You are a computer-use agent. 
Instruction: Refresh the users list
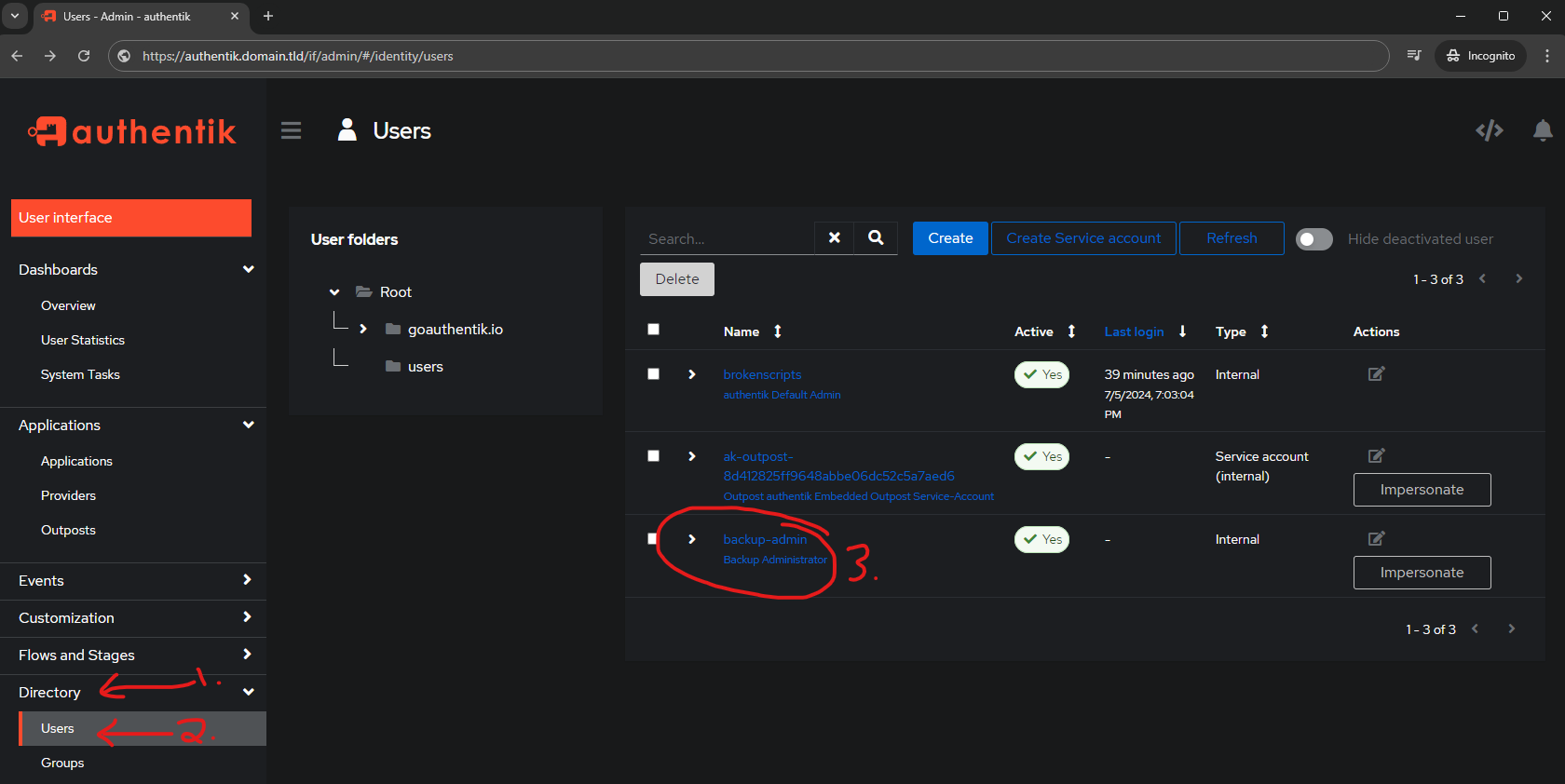(x=1232, y=238)
